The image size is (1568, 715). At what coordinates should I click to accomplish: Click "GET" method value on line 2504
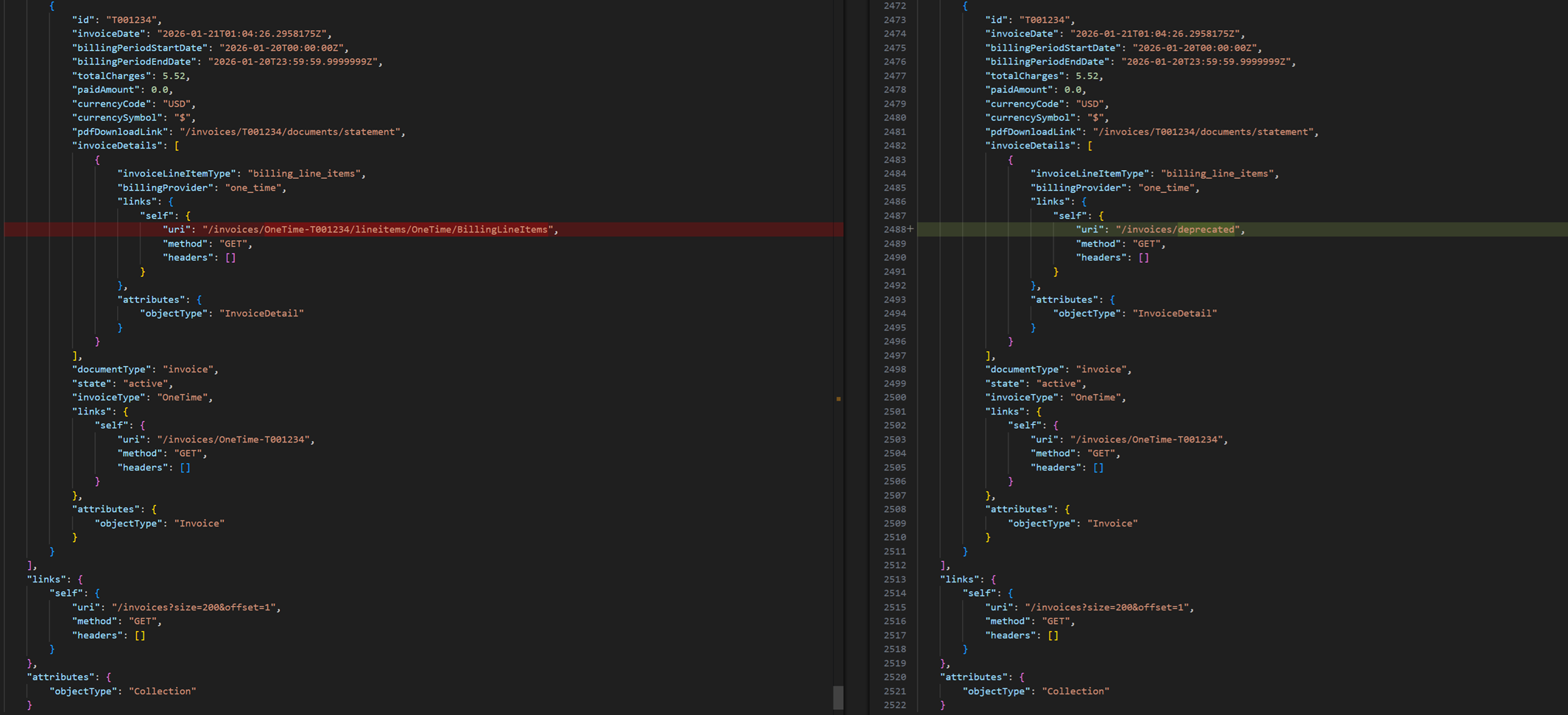click(1101, 454)
